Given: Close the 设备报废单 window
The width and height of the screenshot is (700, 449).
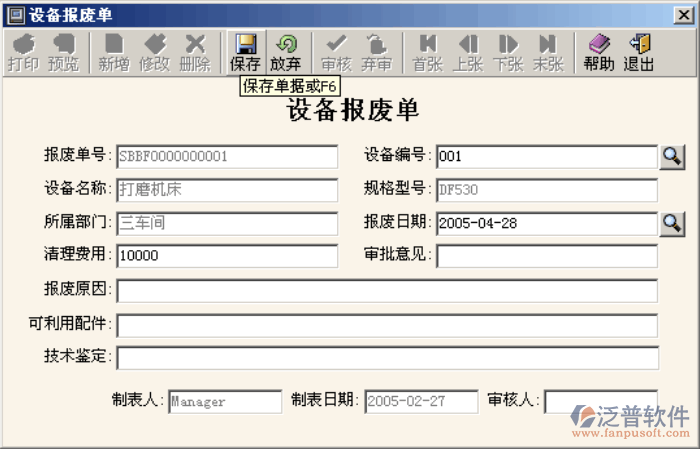Looking at the screenshot, I should pos(686,14).
